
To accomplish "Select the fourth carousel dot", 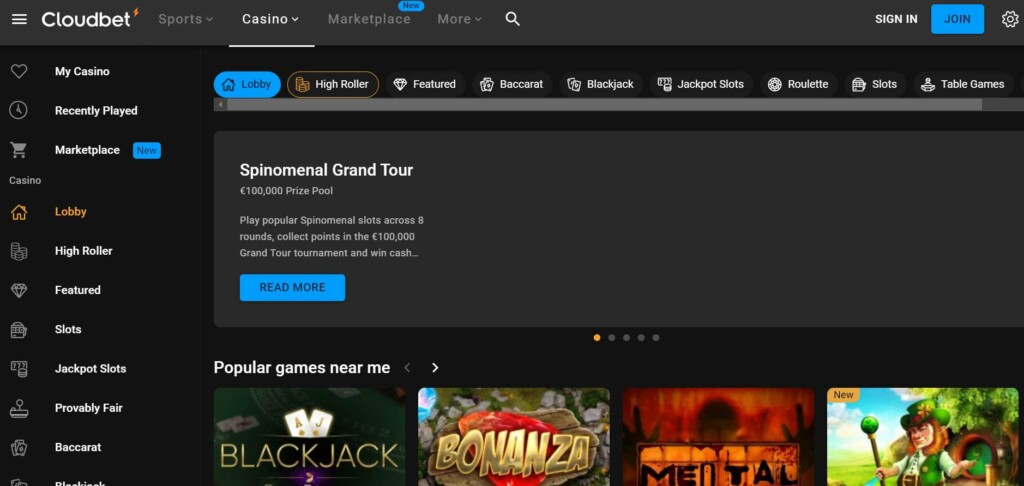I will [x=641, y=338].
